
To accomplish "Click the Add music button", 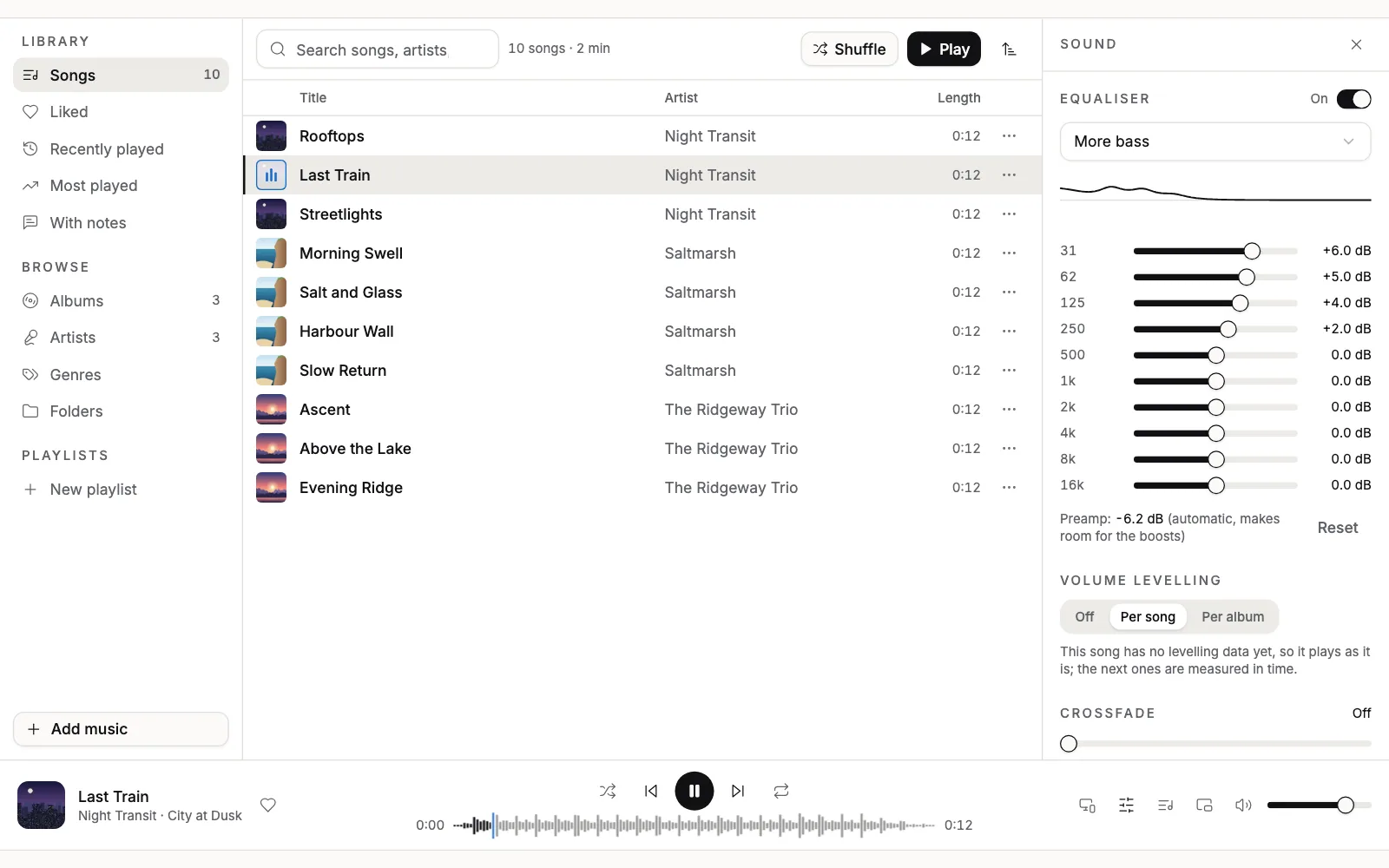I will 121,729.
